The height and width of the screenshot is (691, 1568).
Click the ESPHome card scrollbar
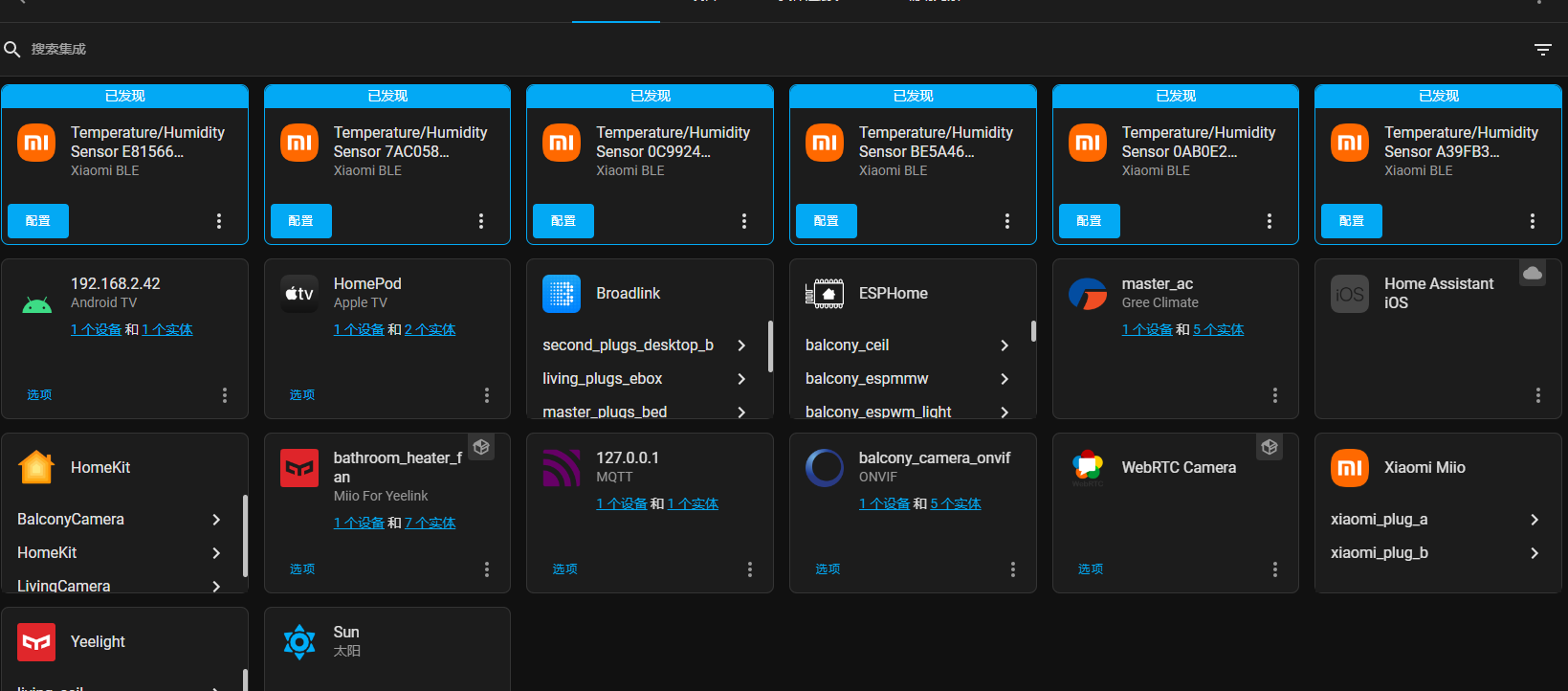coord(1033,331)
